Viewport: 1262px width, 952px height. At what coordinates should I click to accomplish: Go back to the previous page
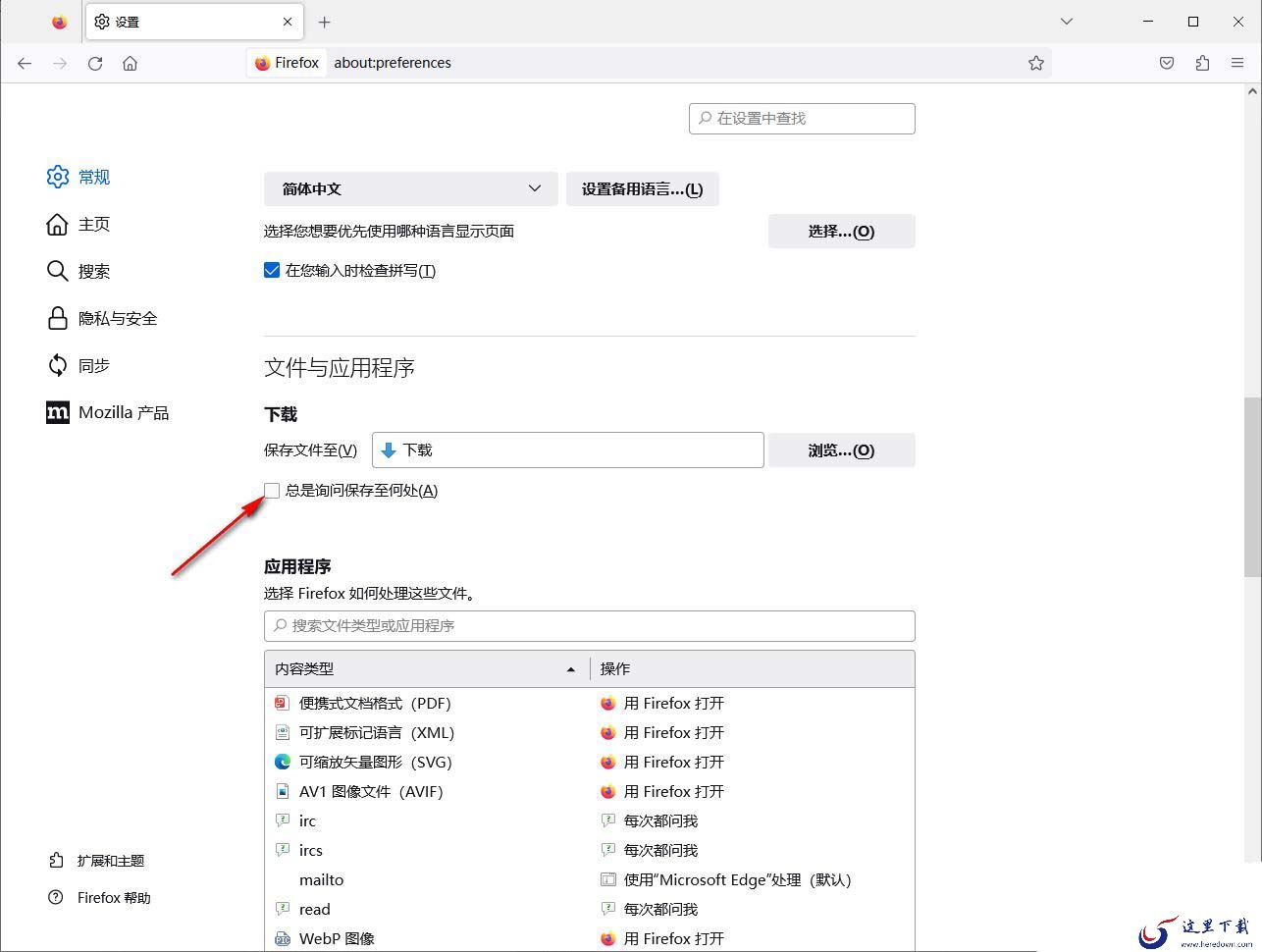(x=25, y=63)
